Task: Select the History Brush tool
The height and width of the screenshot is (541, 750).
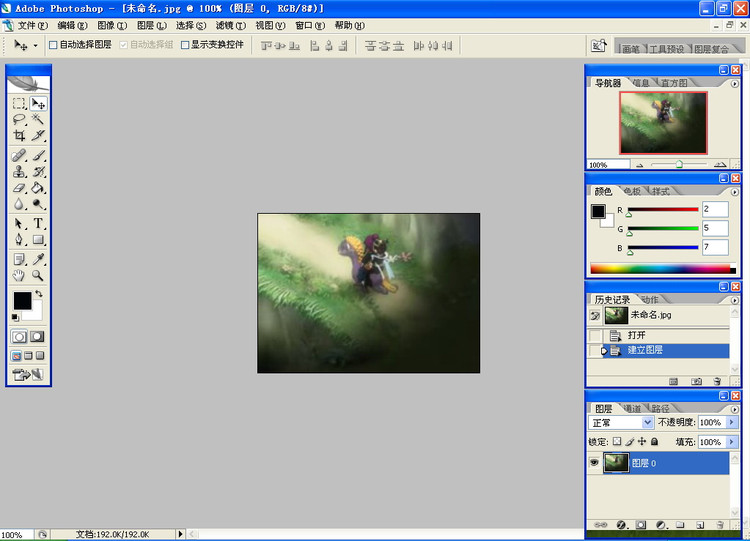Action: coord(38,172)
